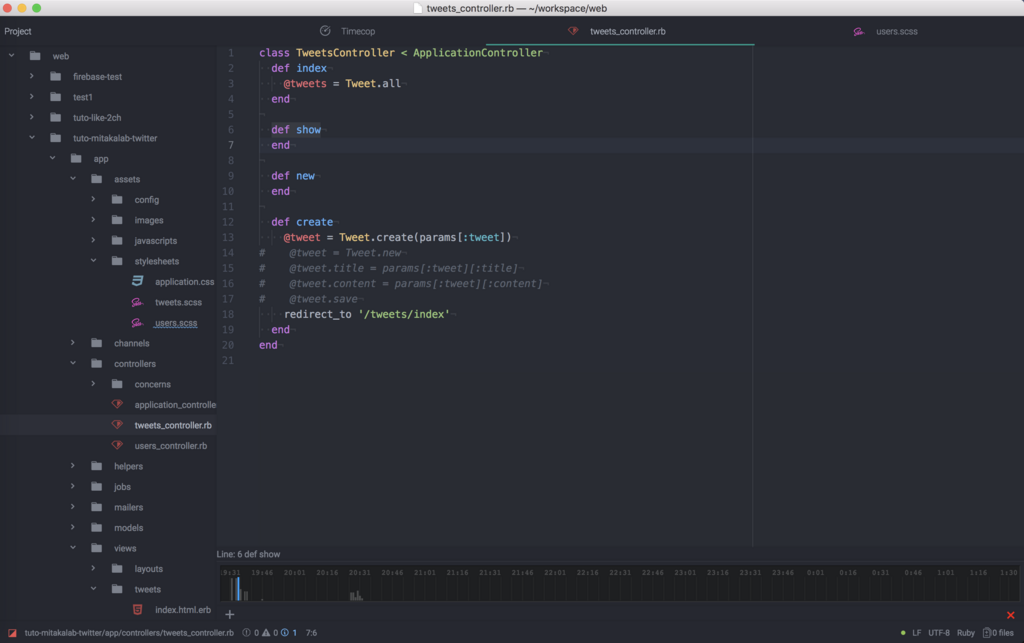Click the Project panel header
1024x643 pixels.
[18, 31]
